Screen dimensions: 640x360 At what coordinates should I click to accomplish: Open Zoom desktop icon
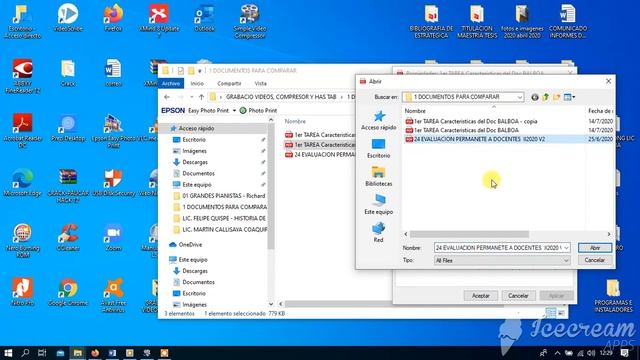113,238
